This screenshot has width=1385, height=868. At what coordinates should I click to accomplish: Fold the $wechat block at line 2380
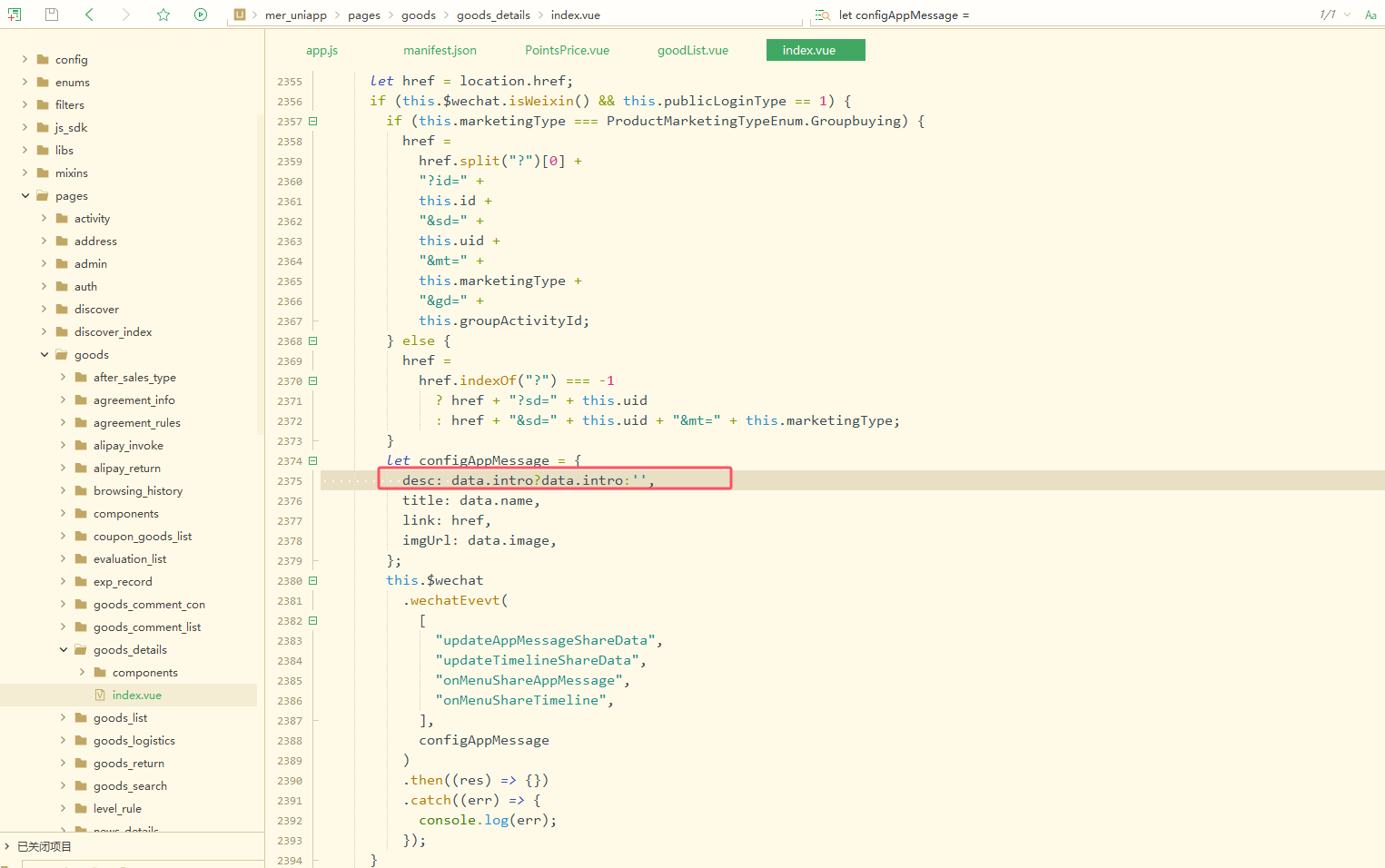pos(313,580)
